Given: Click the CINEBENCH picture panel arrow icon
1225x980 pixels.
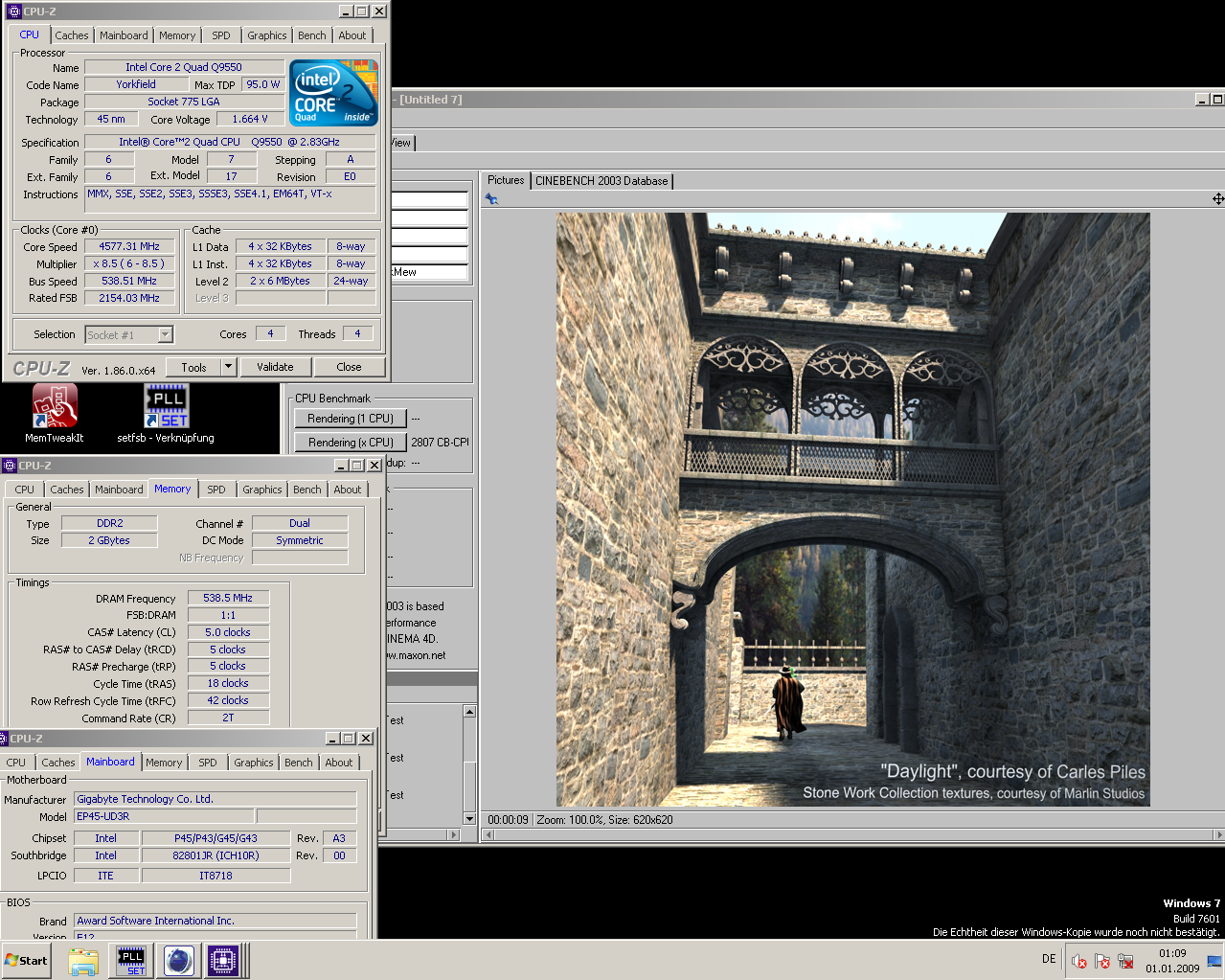Looking at the screenshot, I should coord(491,199).
